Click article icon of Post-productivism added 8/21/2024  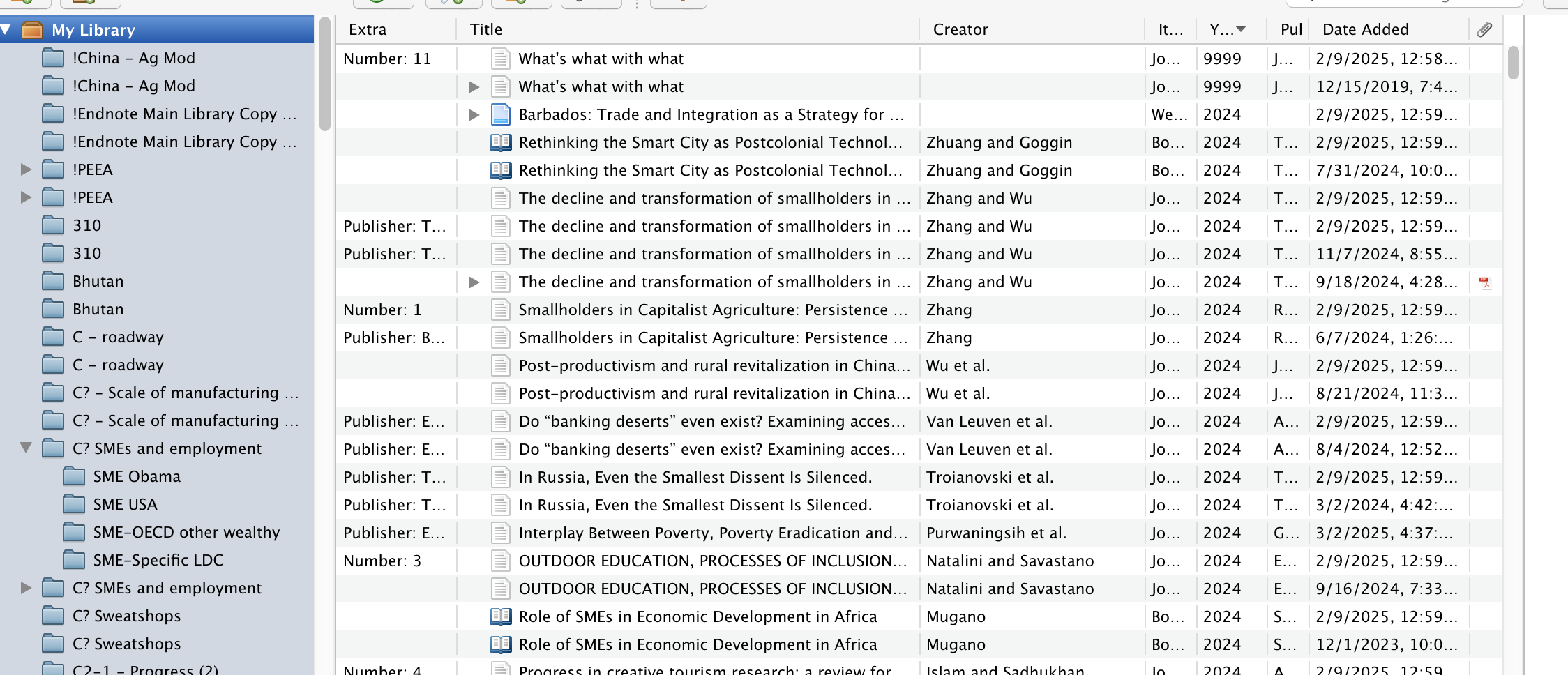(x=500, y=393)
